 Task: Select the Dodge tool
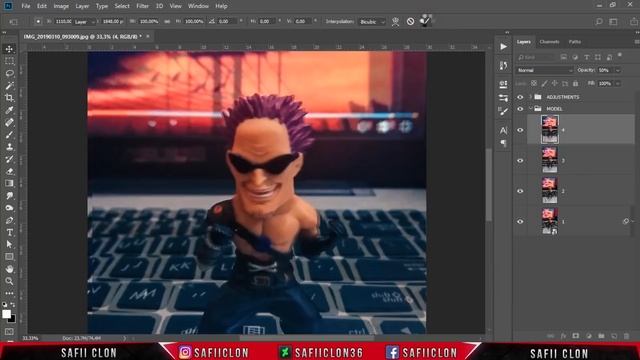(x=9, y=208)
